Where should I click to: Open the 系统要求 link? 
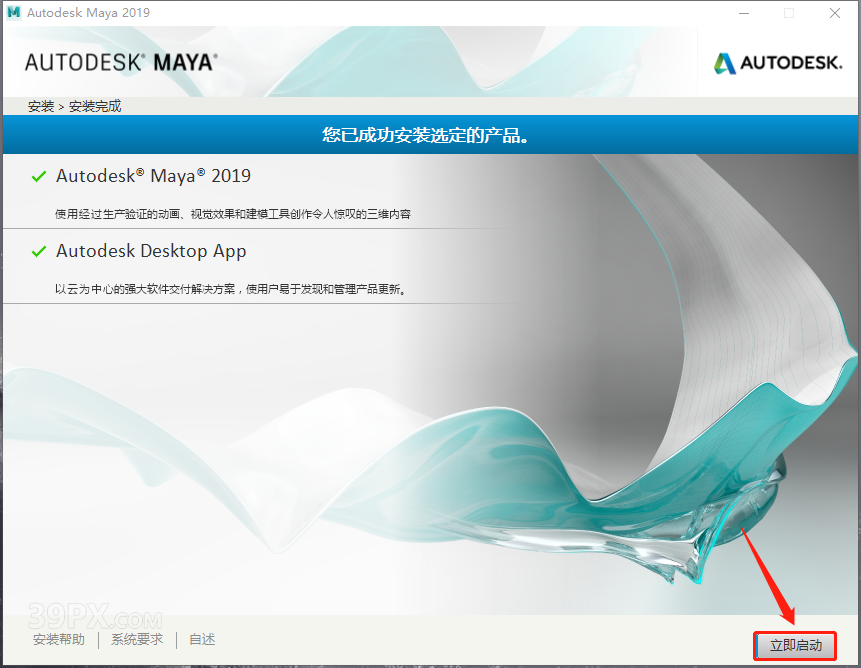click(137, 639)
